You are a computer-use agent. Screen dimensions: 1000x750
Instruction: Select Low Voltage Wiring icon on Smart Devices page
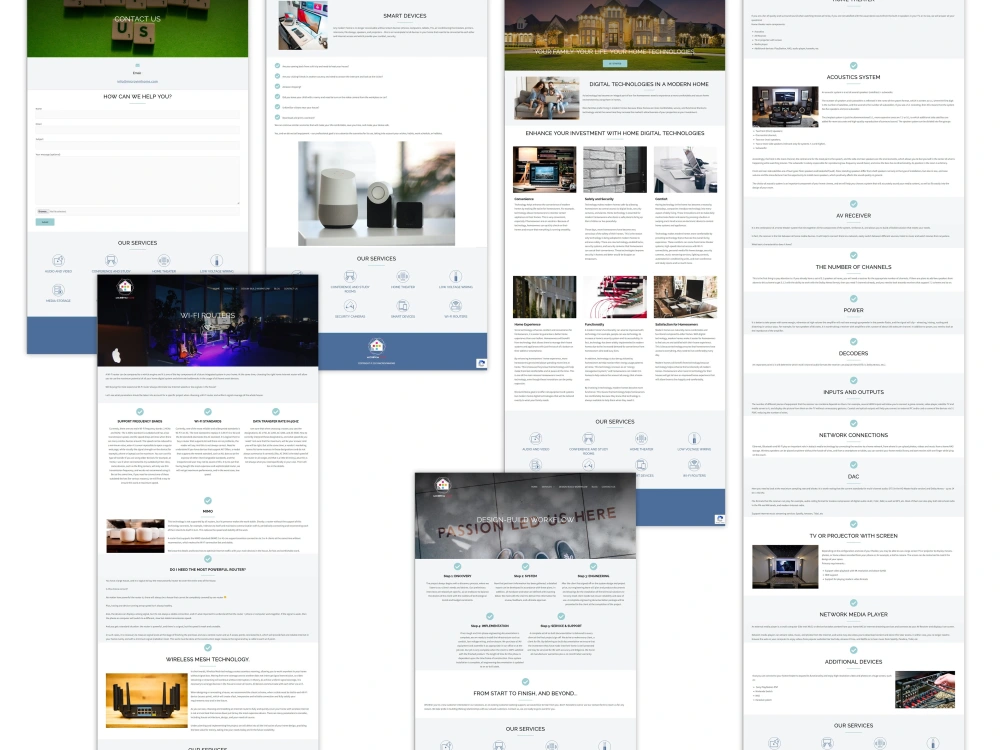tap(455, 277)
